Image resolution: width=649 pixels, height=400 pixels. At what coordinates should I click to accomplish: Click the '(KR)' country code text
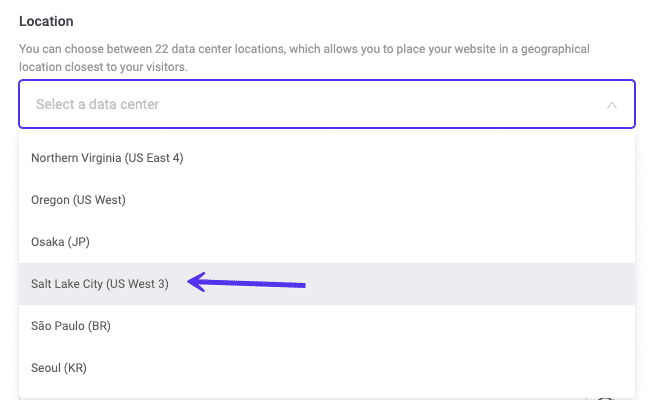[75, 368]
